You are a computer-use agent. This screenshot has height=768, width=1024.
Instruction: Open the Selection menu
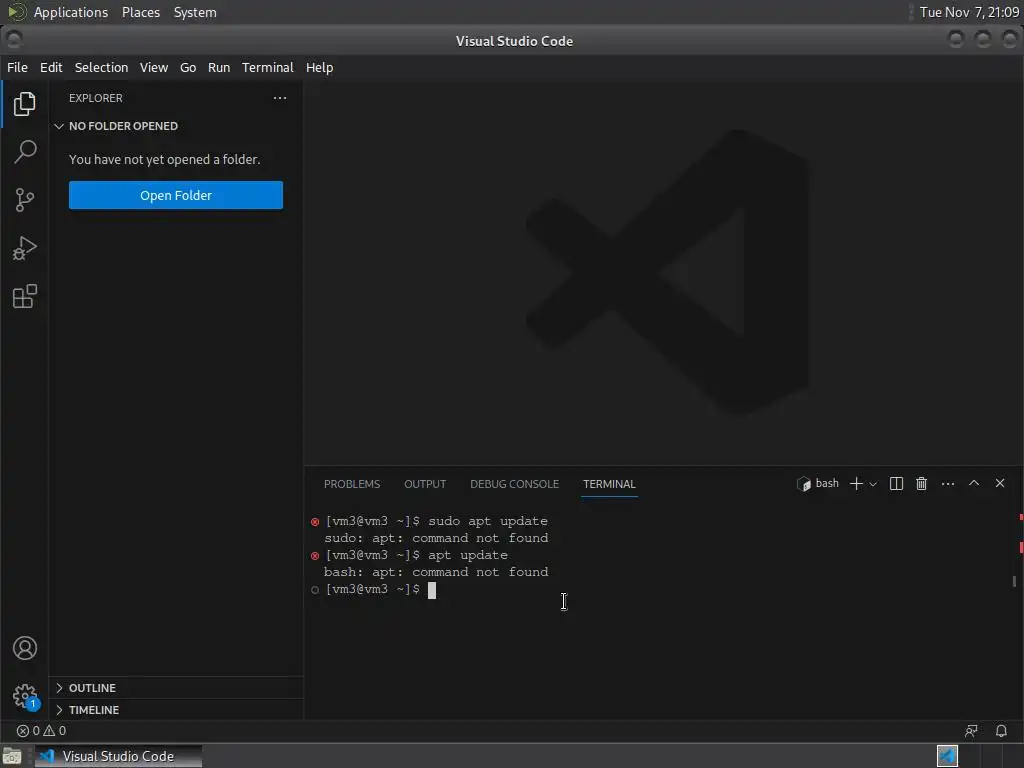coord(101,67)
